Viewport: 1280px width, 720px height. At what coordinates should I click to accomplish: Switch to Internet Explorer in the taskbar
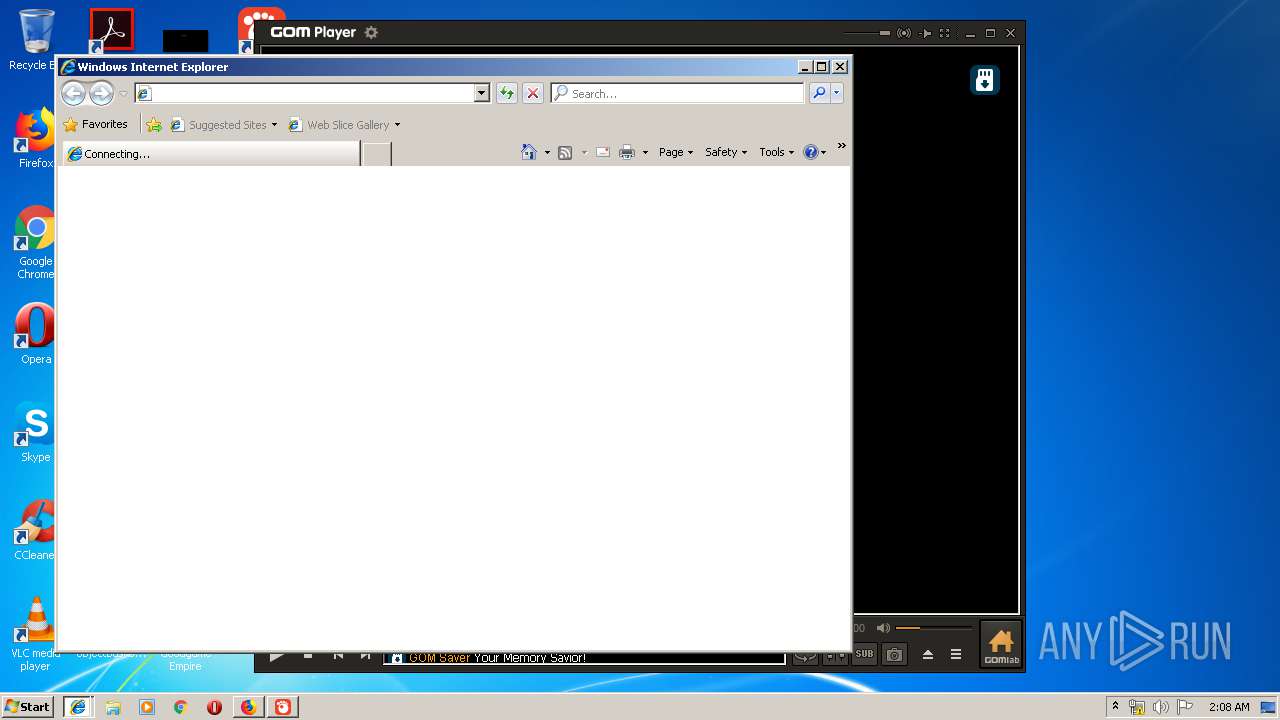tap(78, 707)
